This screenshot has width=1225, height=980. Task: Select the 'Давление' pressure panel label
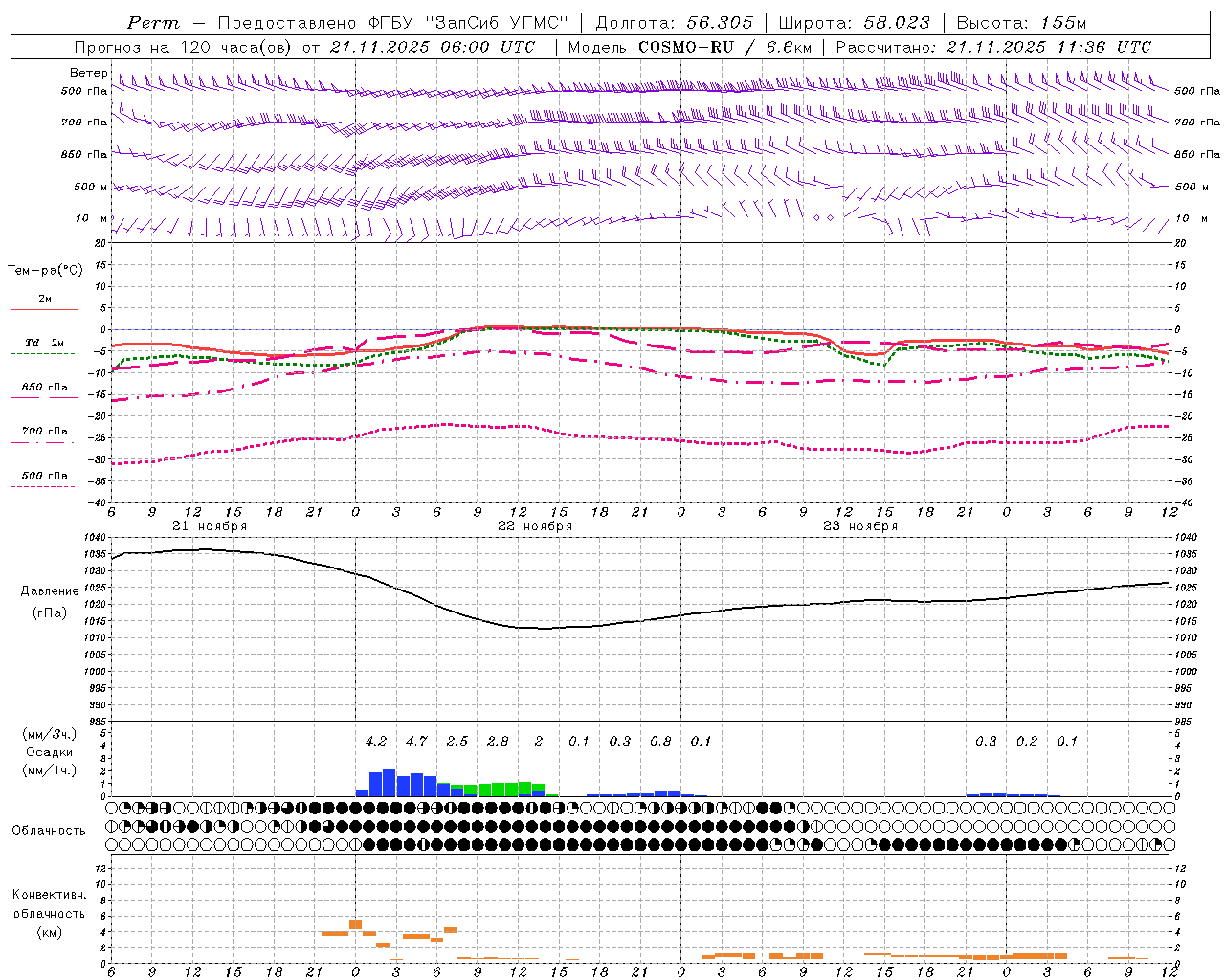(50, 591)
